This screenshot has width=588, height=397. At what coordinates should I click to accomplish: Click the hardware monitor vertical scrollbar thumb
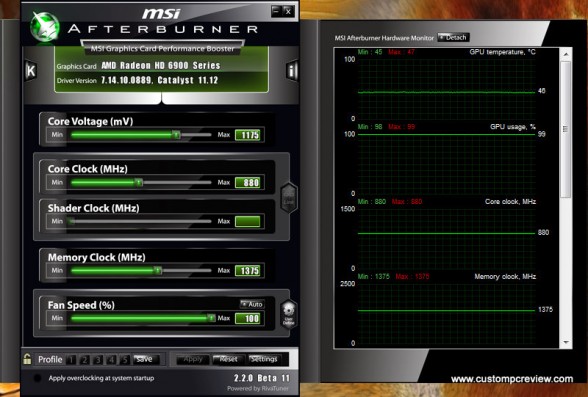pos(566,129)
